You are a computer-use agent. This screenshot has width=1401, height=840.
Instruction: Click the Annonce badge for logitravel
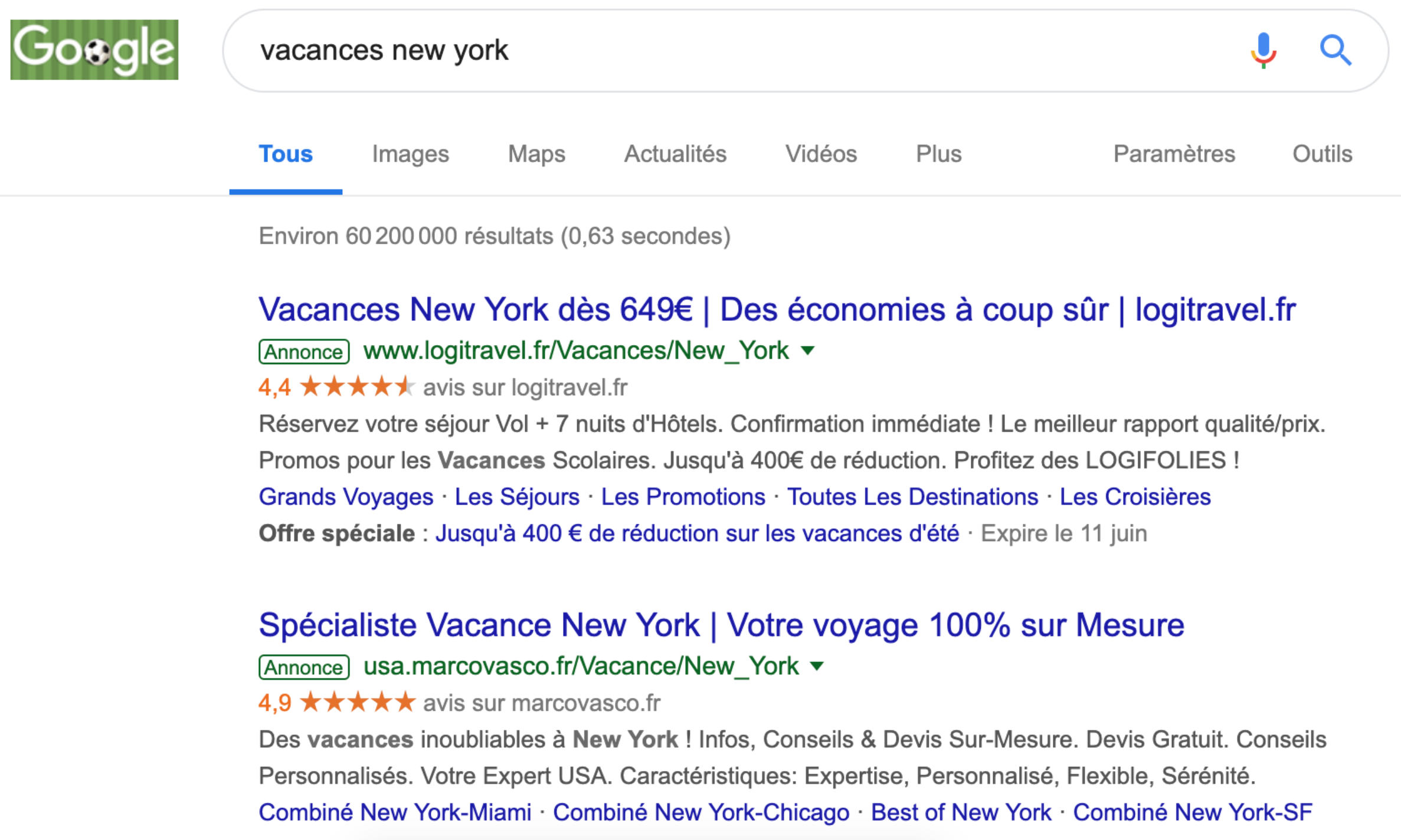pyautogui.click(x=304, y=352)
